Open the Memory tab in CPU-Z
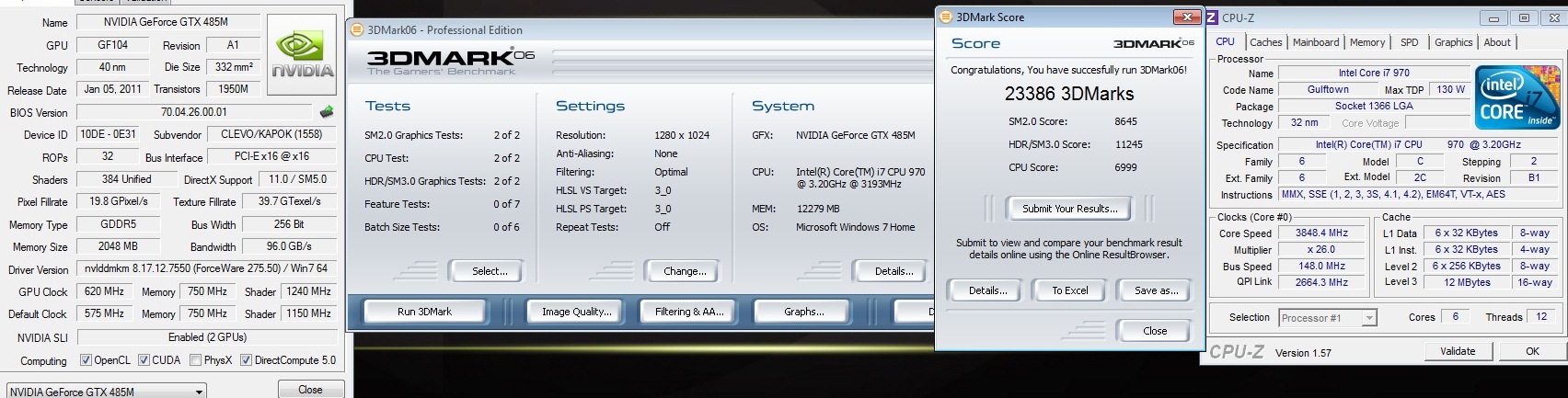 click(x=1366, y=42)
